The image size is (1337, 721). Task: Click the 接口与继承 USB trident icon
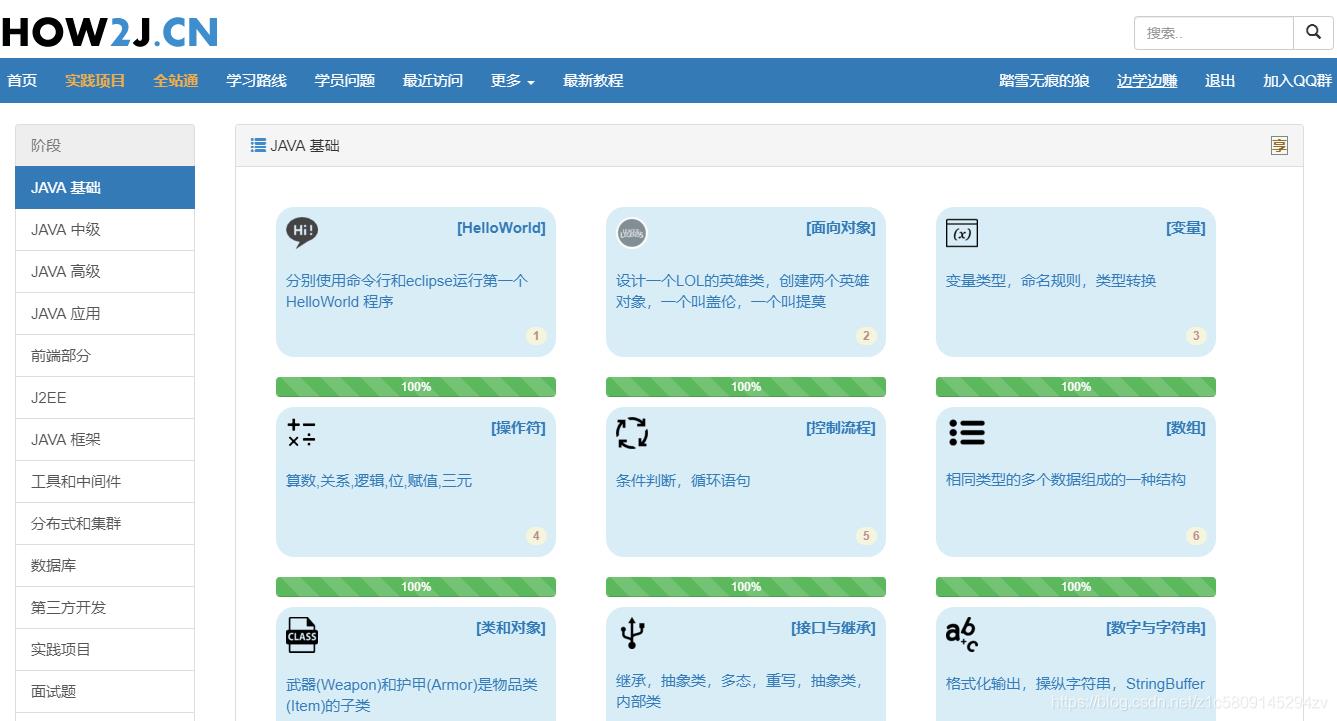tap(632, 633)
